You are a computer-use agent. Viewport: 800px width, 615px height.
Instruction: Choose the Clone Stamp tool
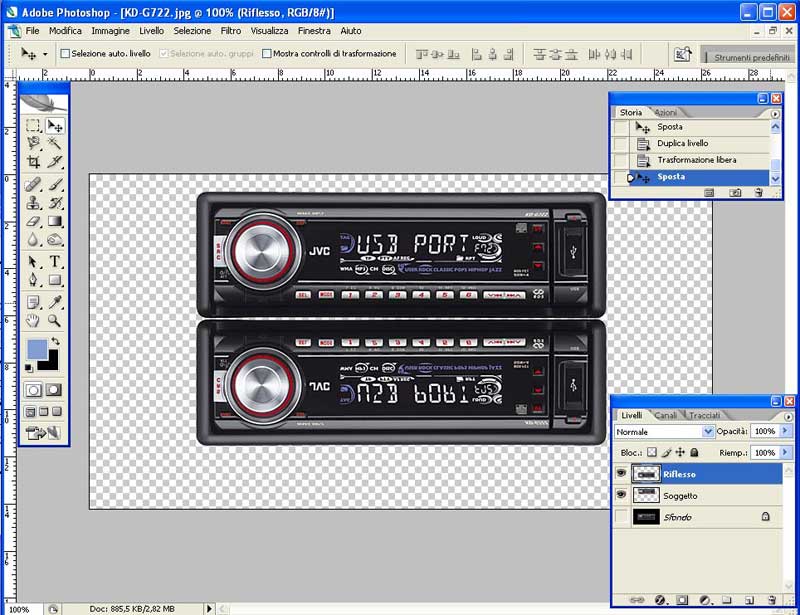point(33,203)
